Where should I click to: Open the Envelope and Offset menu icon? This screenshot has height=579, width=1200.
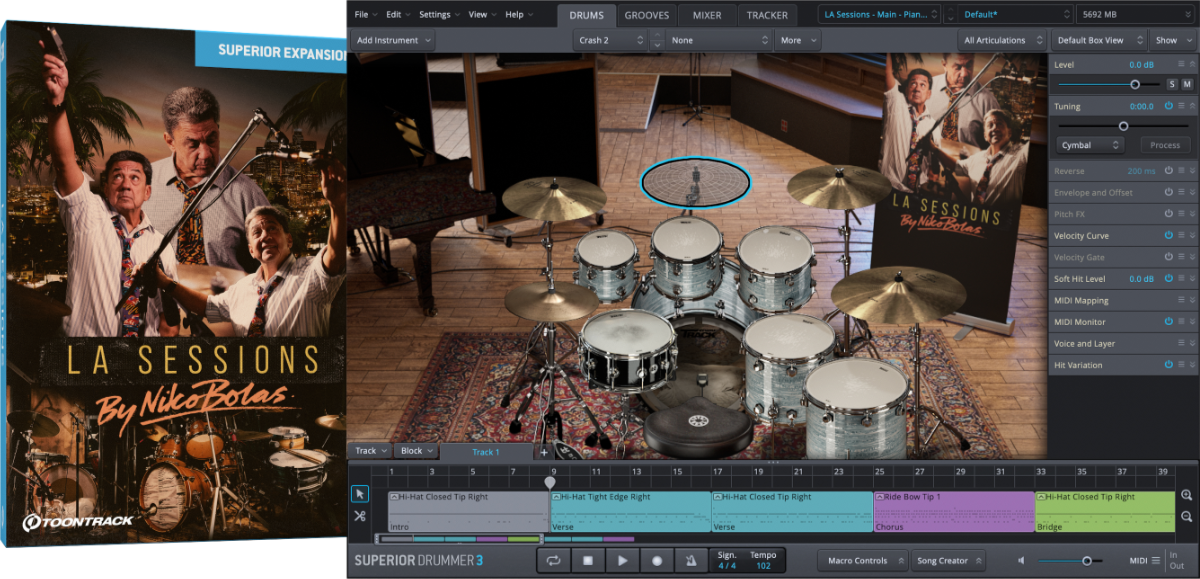pyautogui.click(x=1181, y=192)
